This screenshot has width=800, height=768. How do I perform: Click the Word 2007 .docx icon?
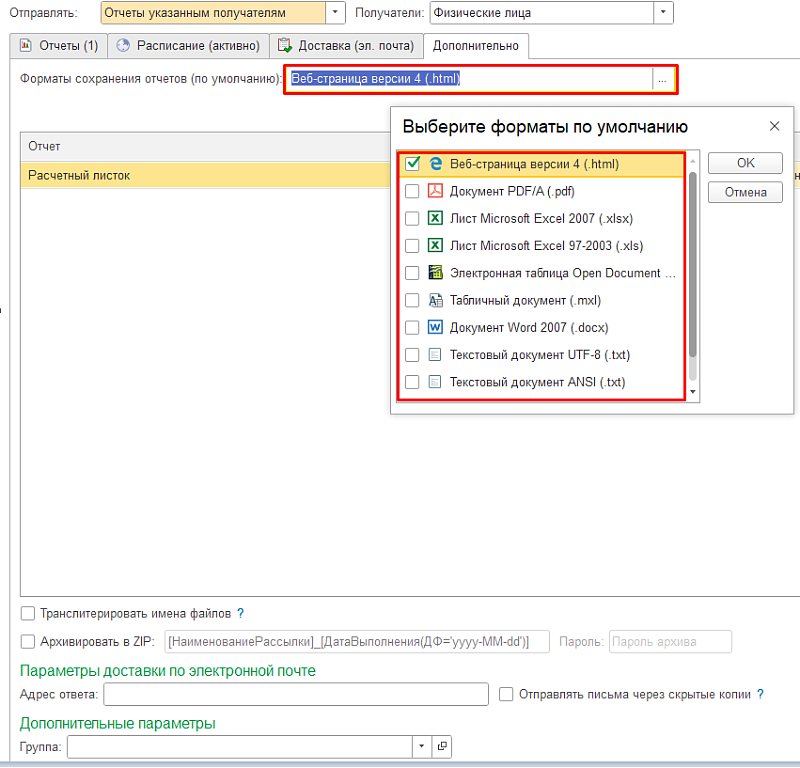click(x=435, y=327)
